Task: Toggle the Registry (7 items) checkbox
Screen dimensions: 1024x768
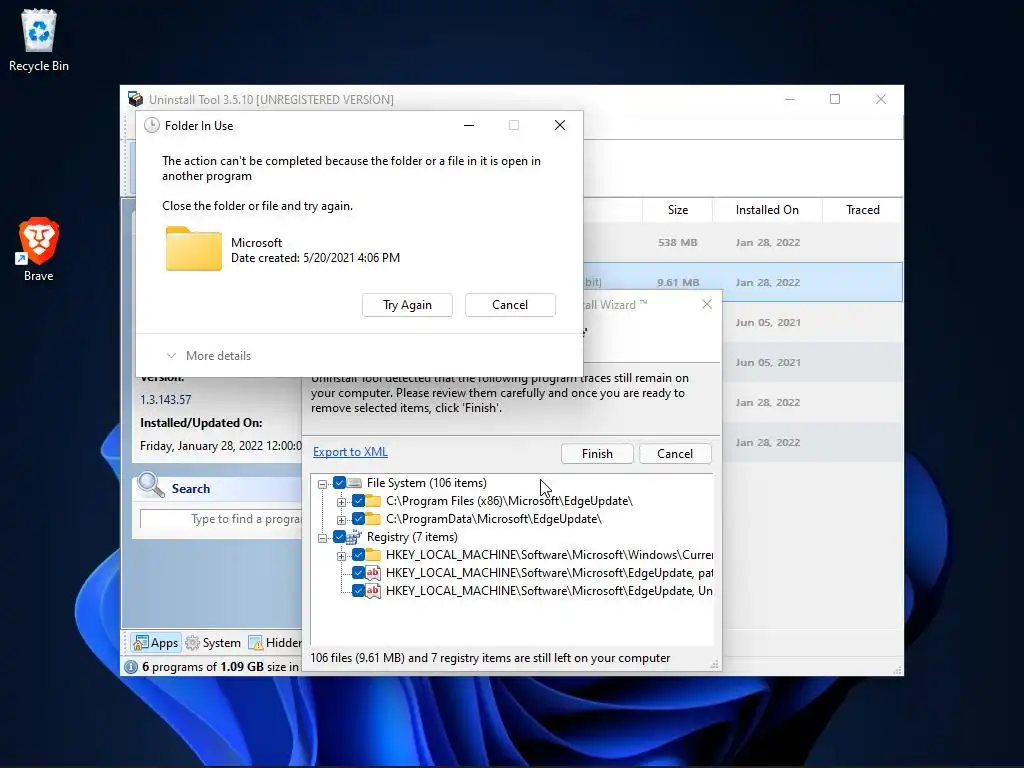Action: click(x=339, y=537)
